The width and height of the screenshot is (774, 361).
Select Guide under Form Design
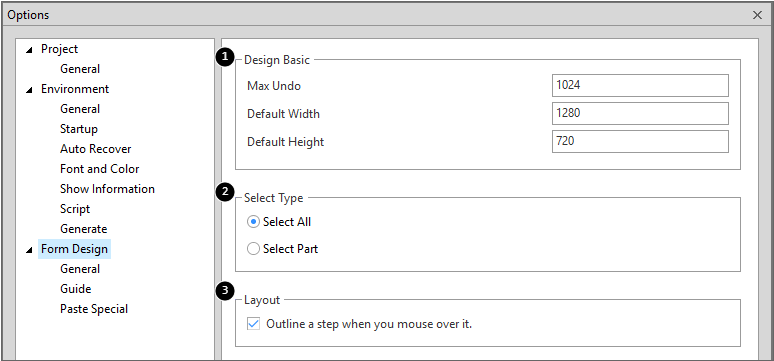76,289
